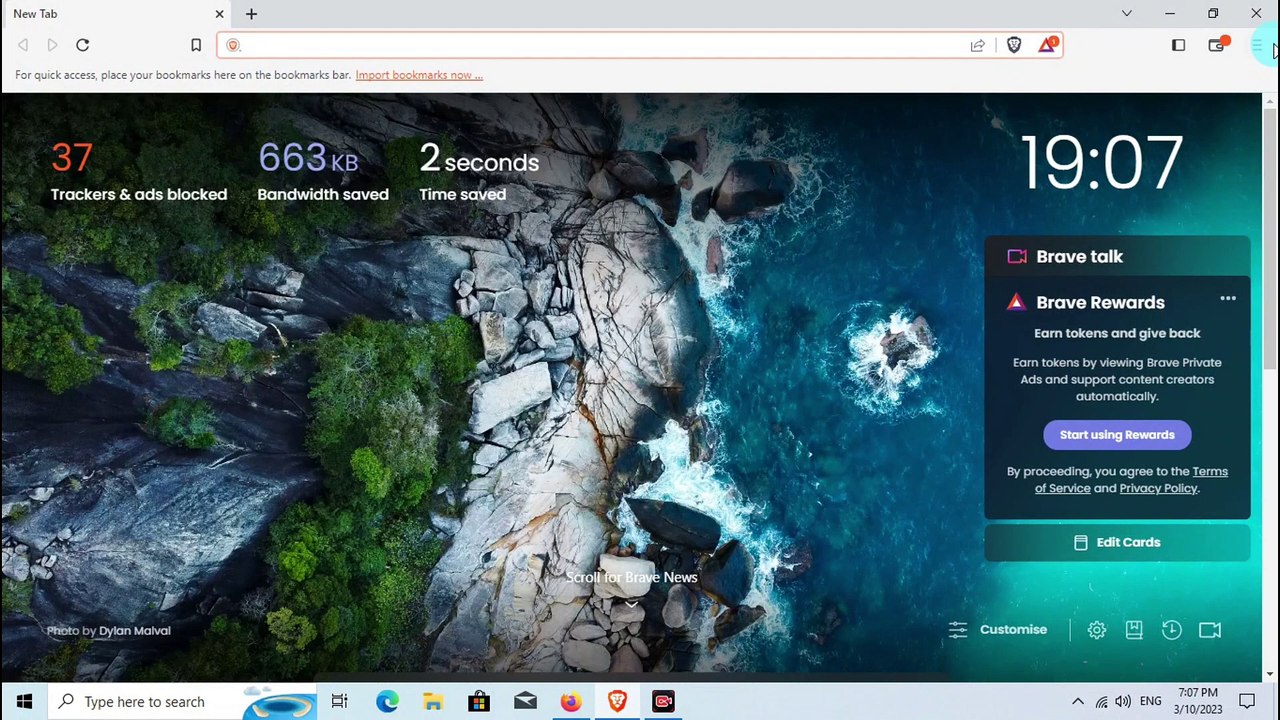Toggle the sidebar panel icon

click(x=1178, y=45)
